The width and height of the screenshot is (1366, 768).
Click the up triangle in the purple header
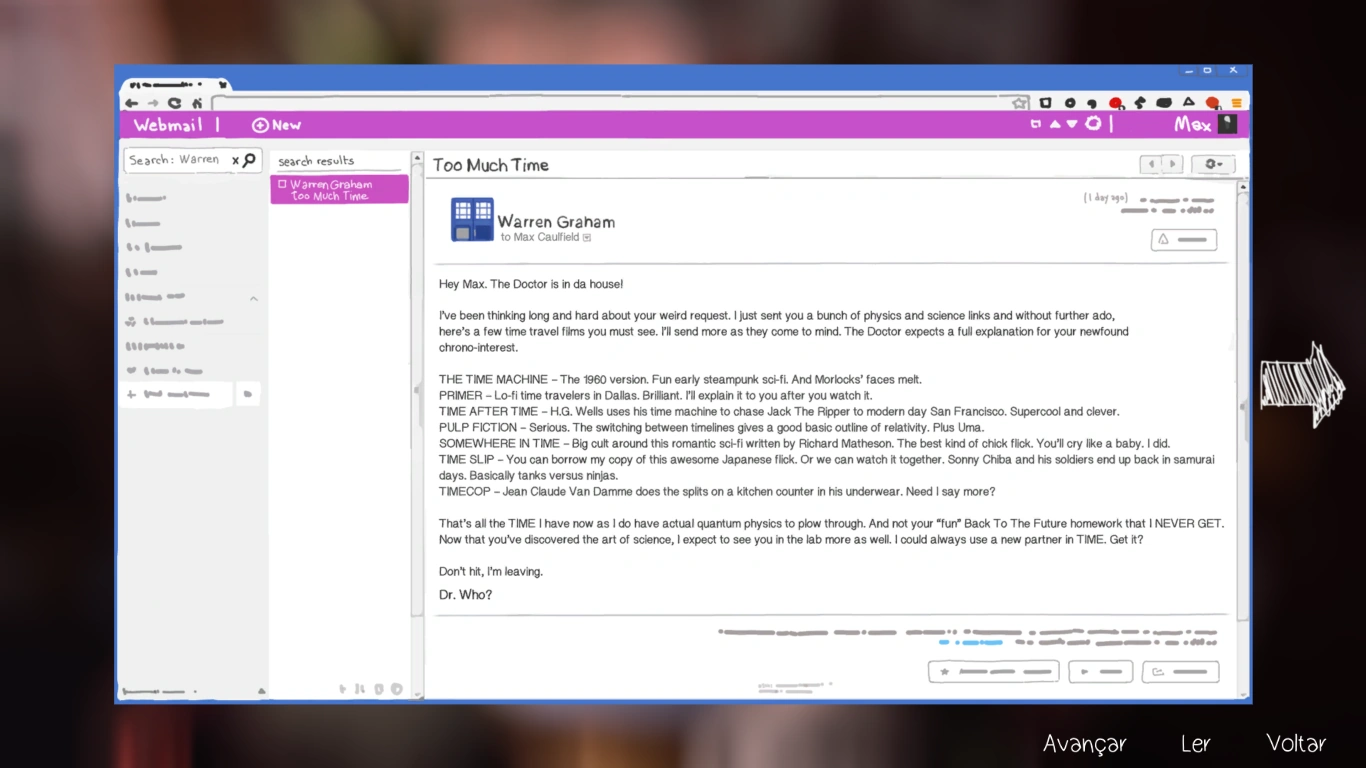[x=1054, y=125]
